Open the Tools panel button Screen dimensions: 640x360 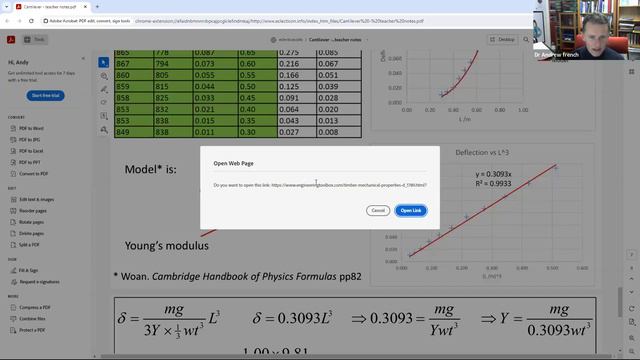point(35,40)
